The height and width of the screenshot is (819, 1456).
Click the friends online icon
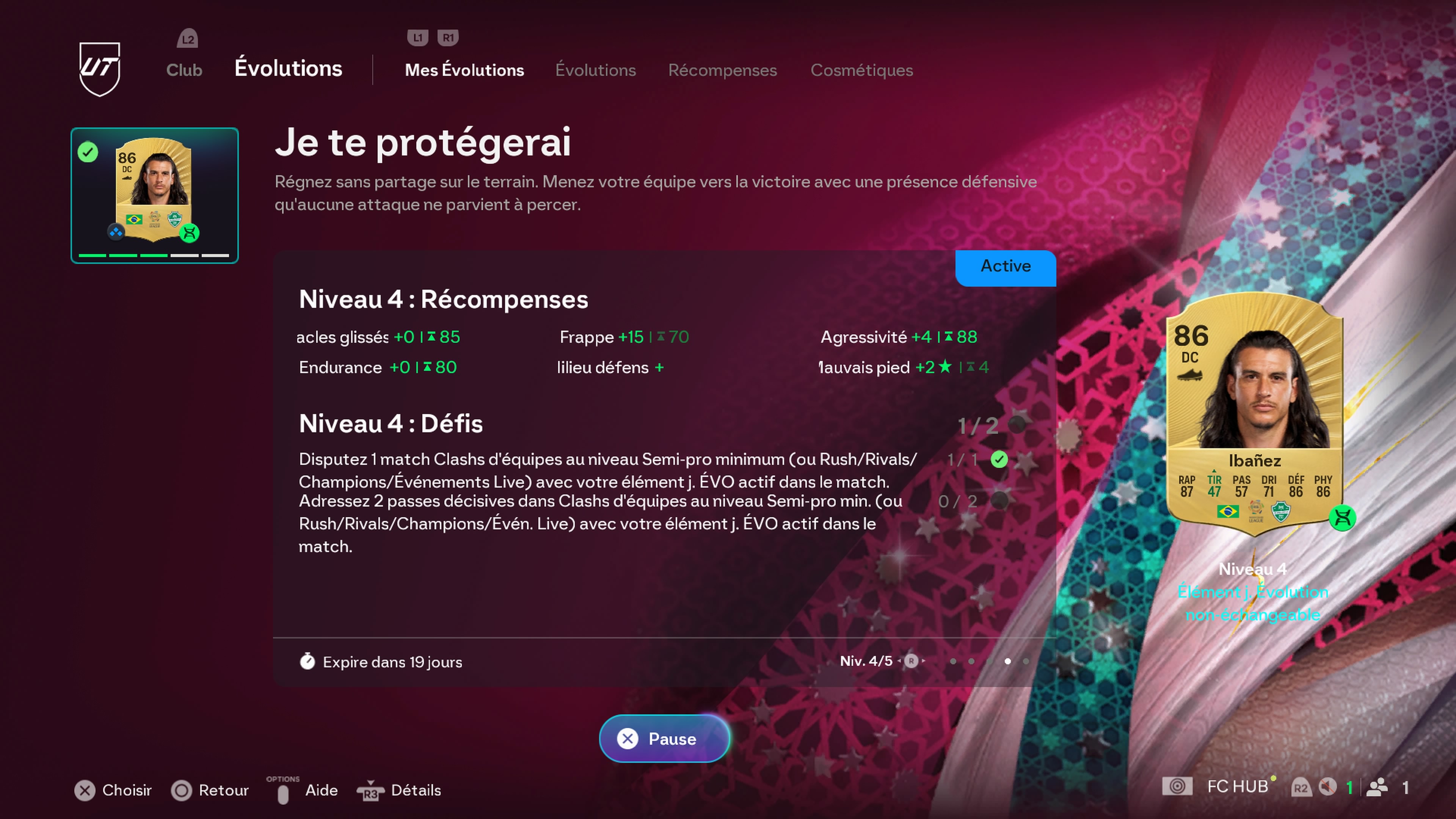pyautogui.click(x=1377, y=788)
